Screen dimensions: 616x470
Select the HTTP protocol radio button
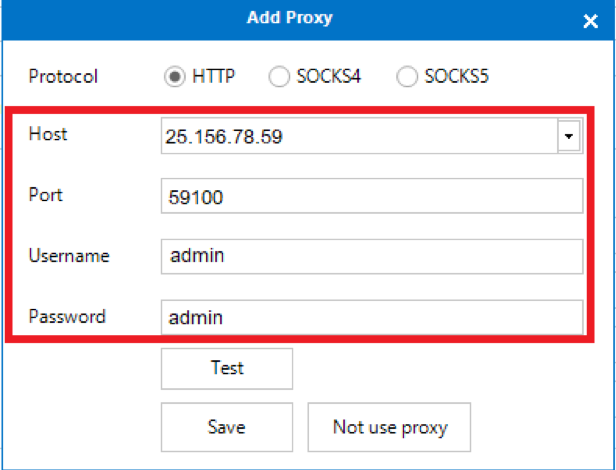click(x=174, y=76)
